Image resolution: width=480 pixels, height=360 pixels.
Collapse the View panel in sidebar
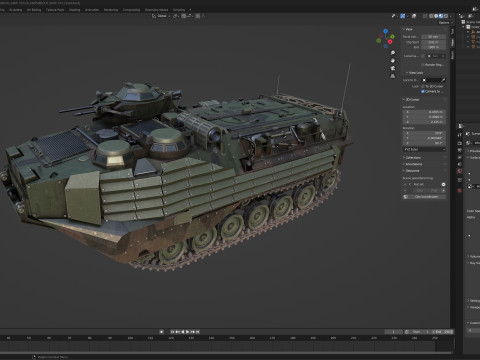pos(409,29)
